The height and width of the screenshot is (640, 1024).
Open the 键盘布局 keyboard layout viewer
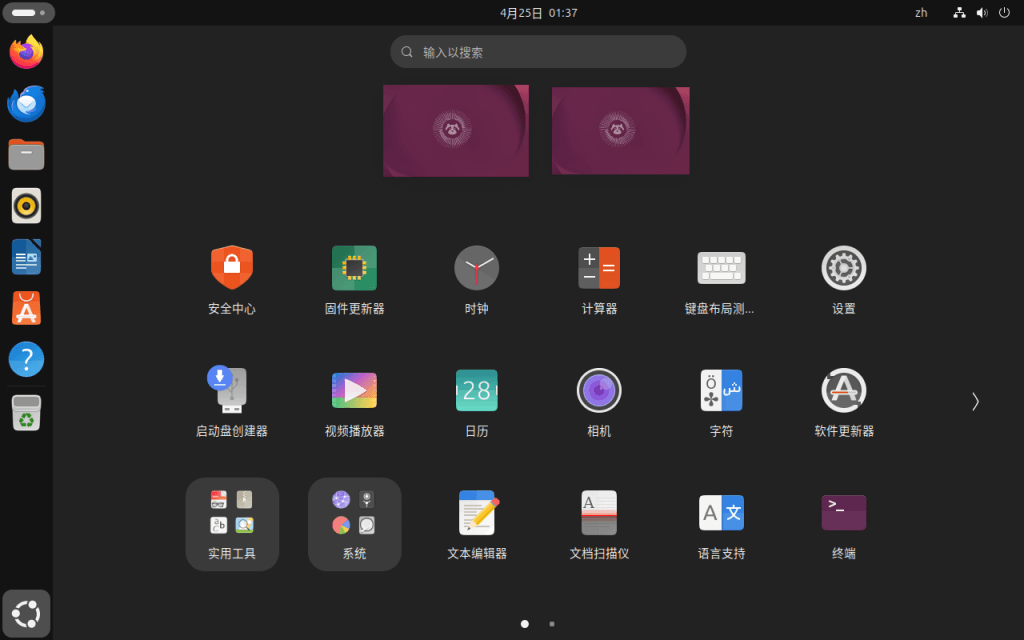click(721, 280)
